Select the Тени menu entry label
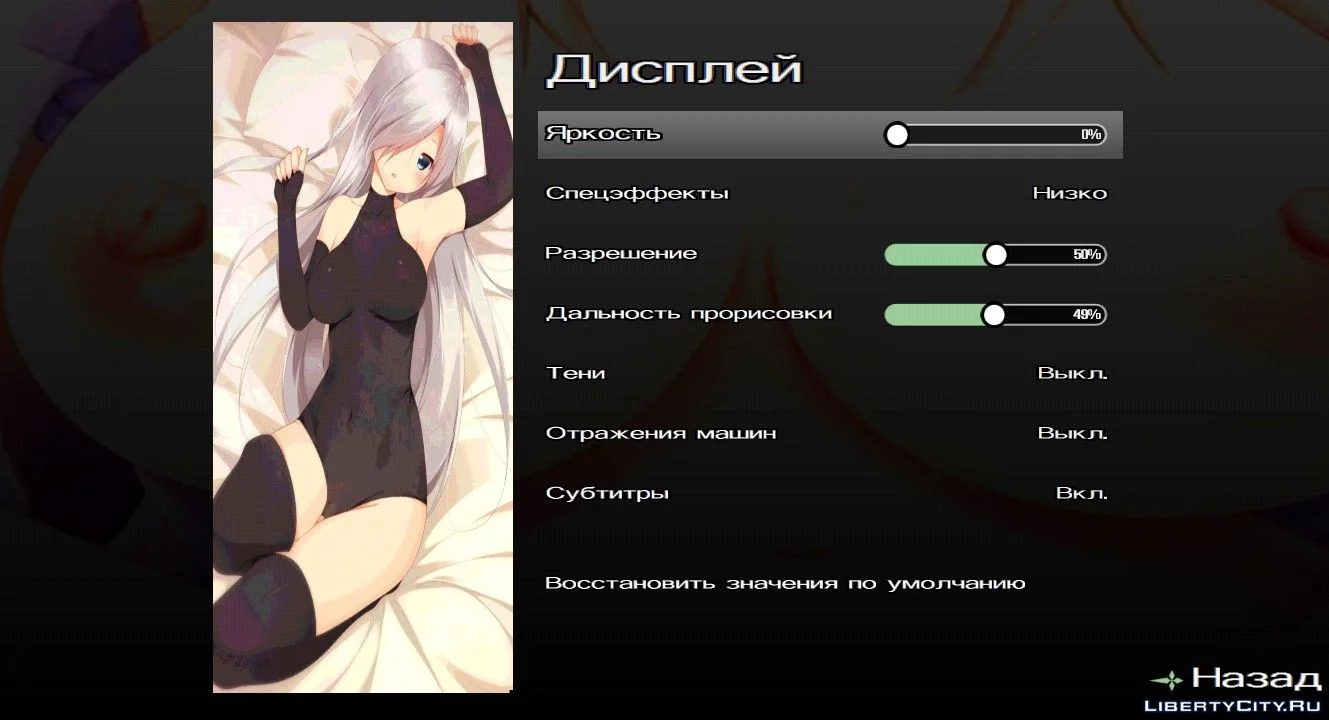This screenshot has height=720, width=1329. (575, 374)
